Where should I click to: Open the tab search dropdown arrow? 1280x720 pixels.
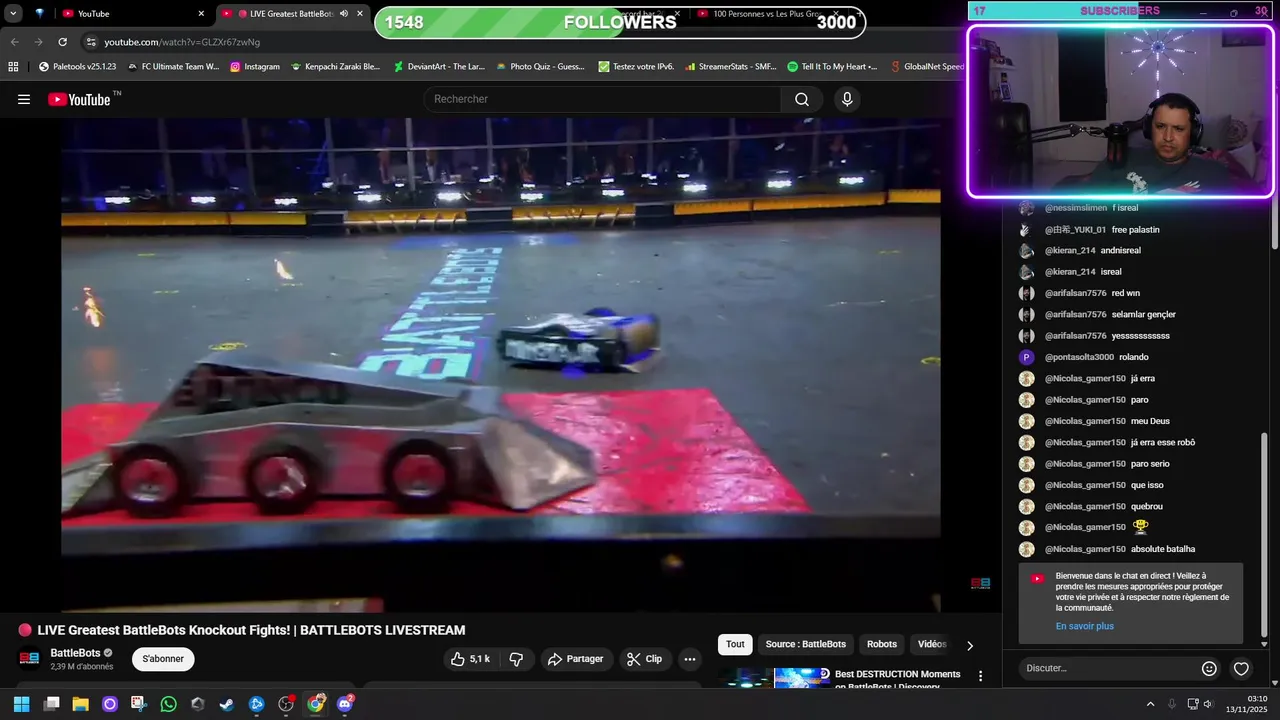point(13,13)
